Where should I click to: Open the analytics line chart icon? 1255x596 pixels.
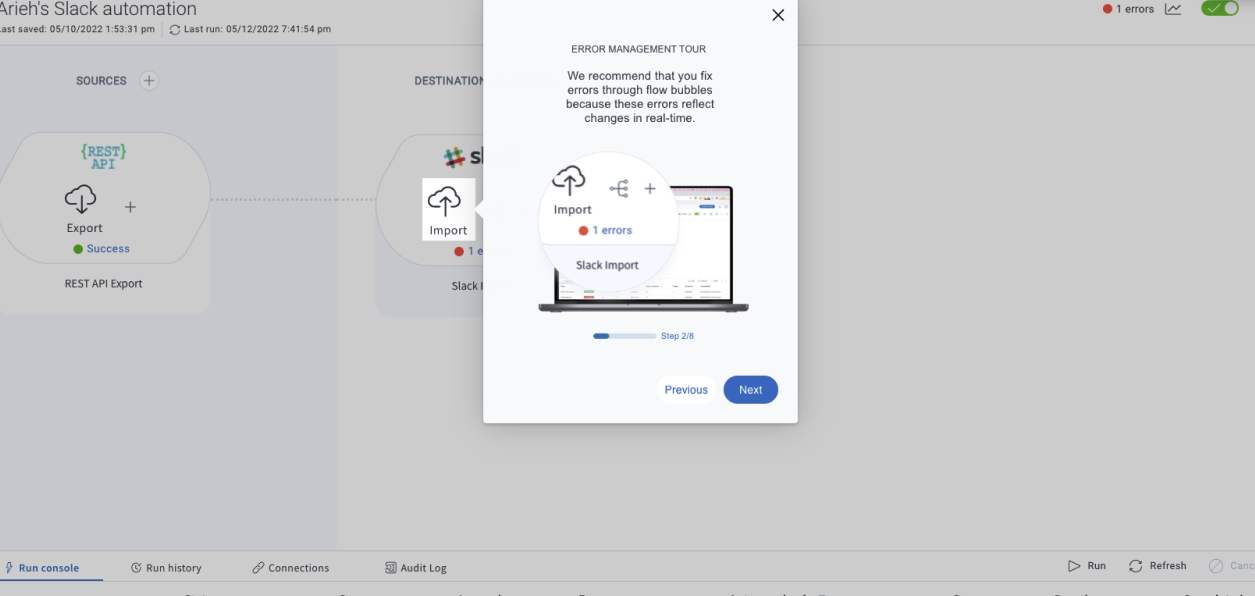click(1173, 9)
